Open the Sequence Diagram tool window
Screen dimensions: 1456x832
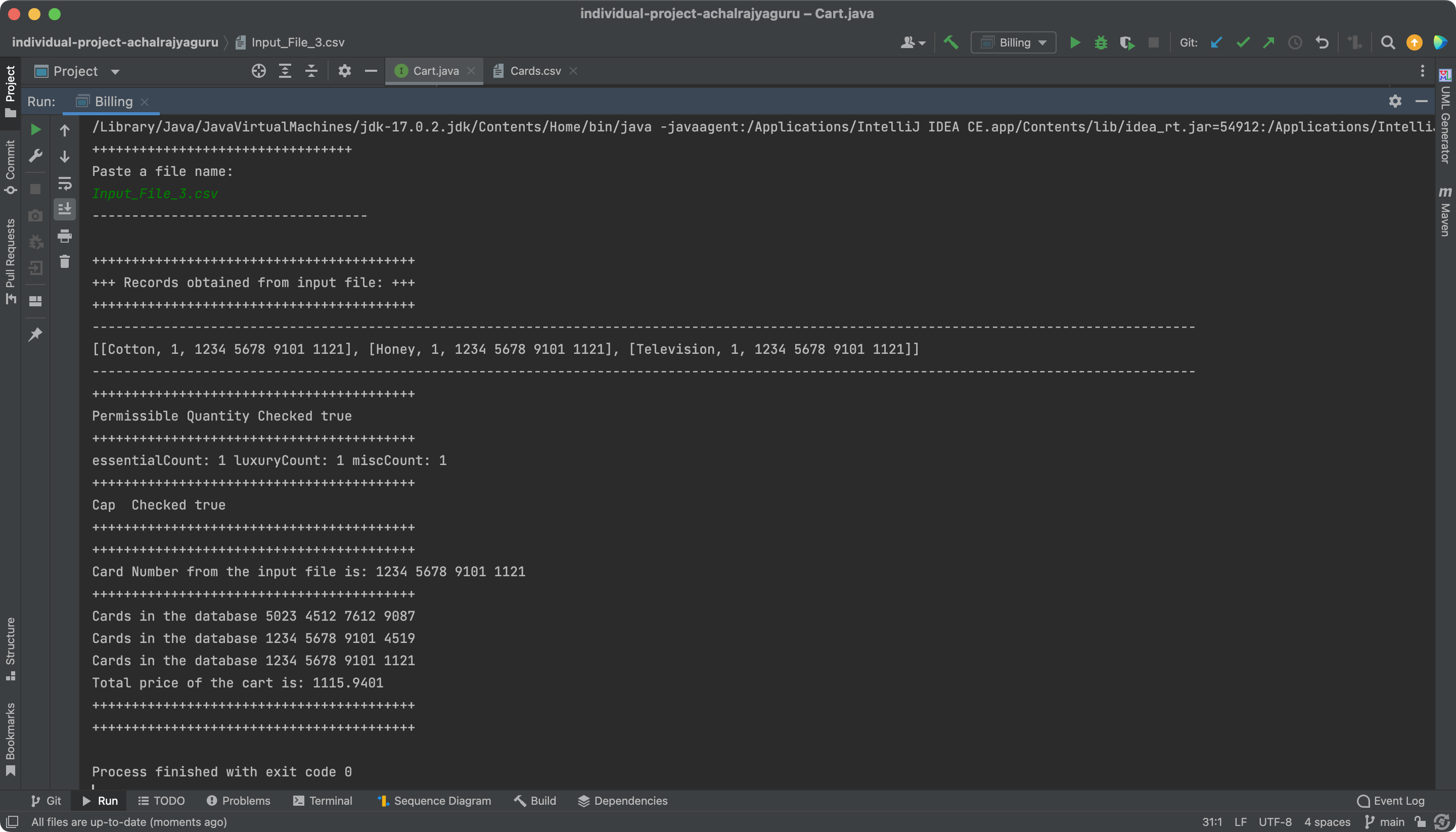[x=434, y=801]
